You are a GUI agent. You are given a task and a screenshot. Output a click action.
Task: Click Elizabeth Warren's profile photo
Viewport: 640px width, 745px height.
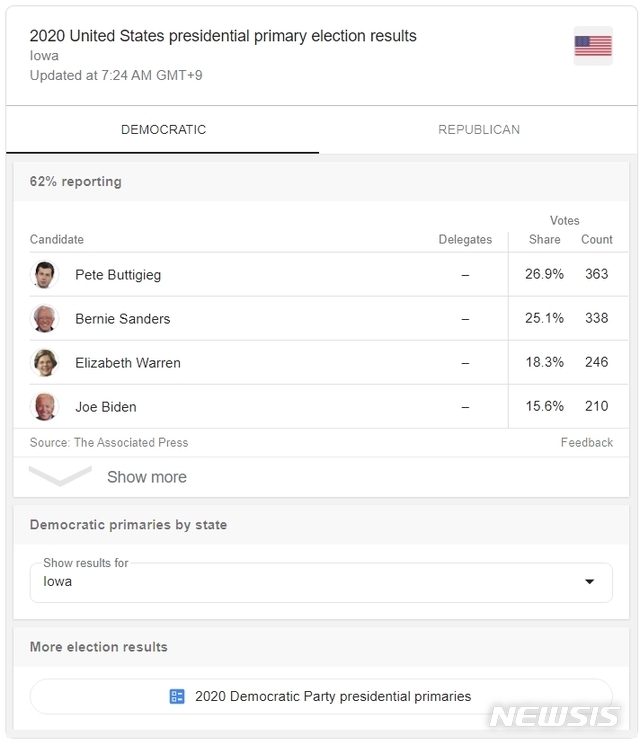[x=45, y=363]
